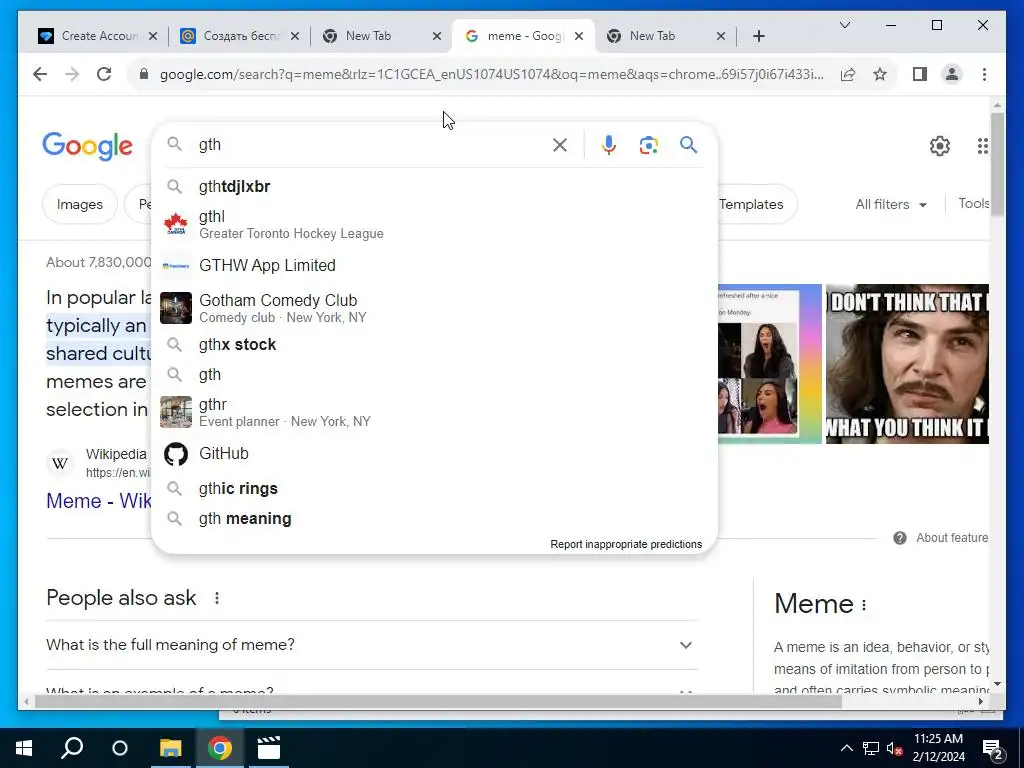Viewport: 1024px width, 768px height.
Task: Open Chrome side panel
Action: 920,74
